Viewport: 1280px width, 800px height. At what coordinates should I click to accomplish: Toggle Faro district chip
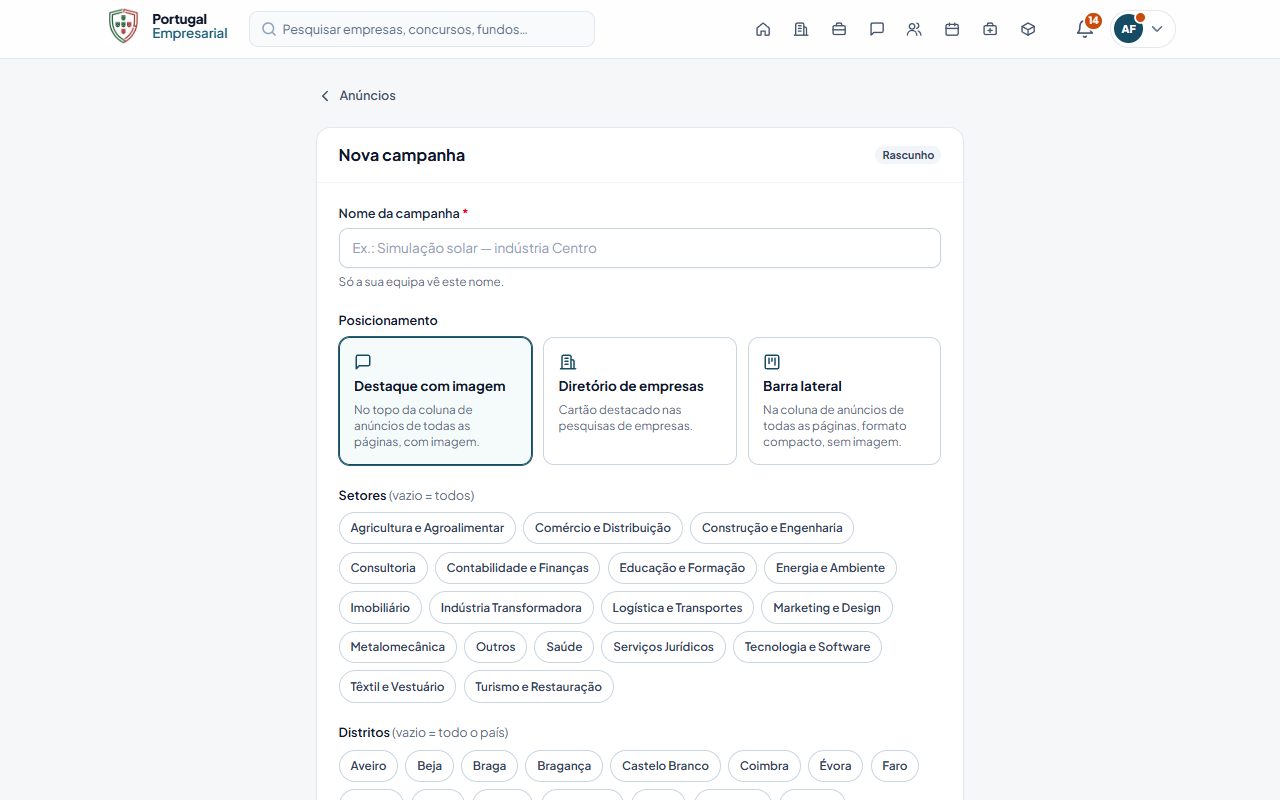pyautogui.click(x=895, y=766)
